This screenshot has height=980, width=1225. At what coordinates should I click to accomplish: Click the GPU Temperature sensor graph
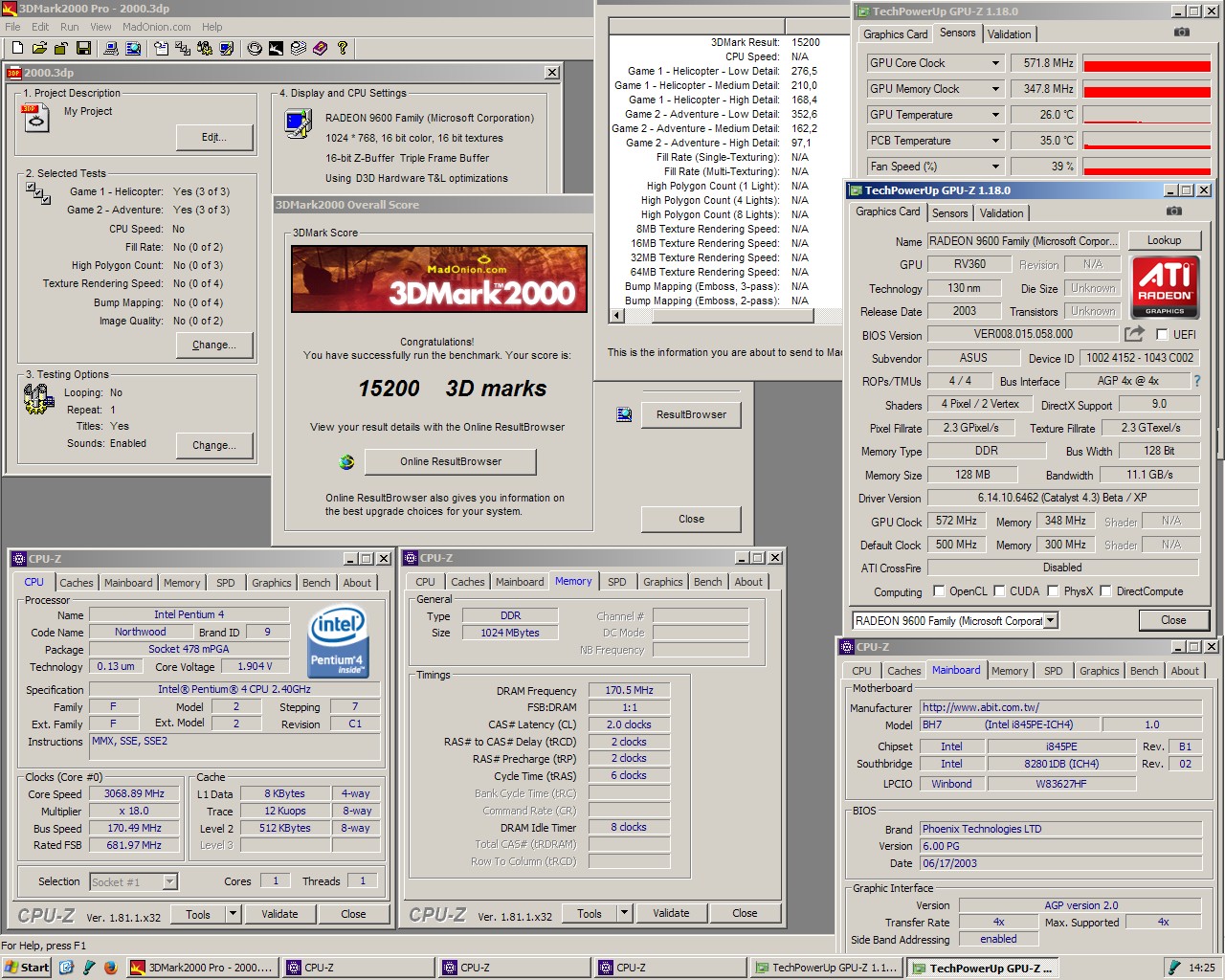coord(1147,115)
